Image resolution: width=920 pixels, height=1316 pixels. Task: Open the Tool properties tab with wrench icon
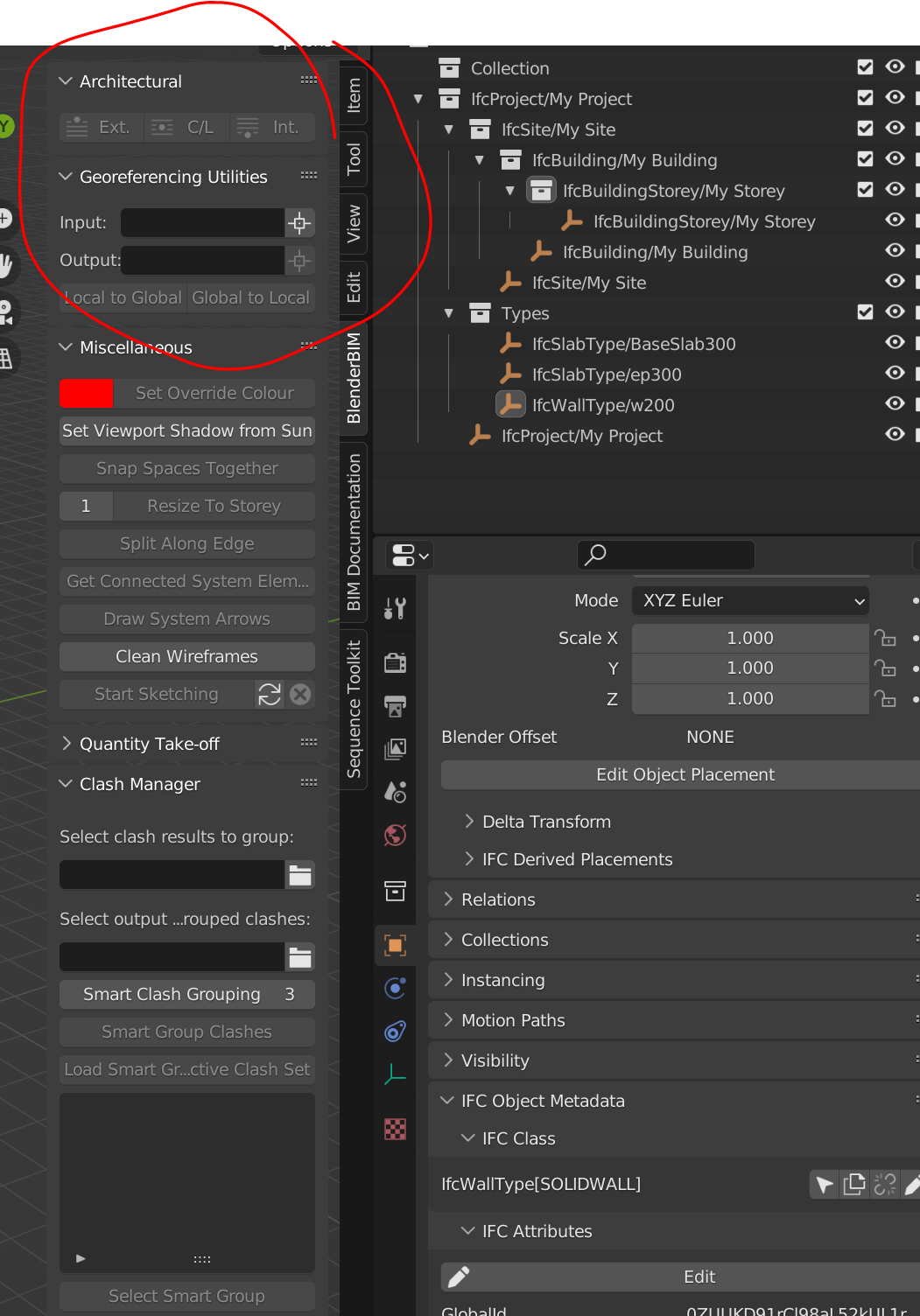coord(394,607)
